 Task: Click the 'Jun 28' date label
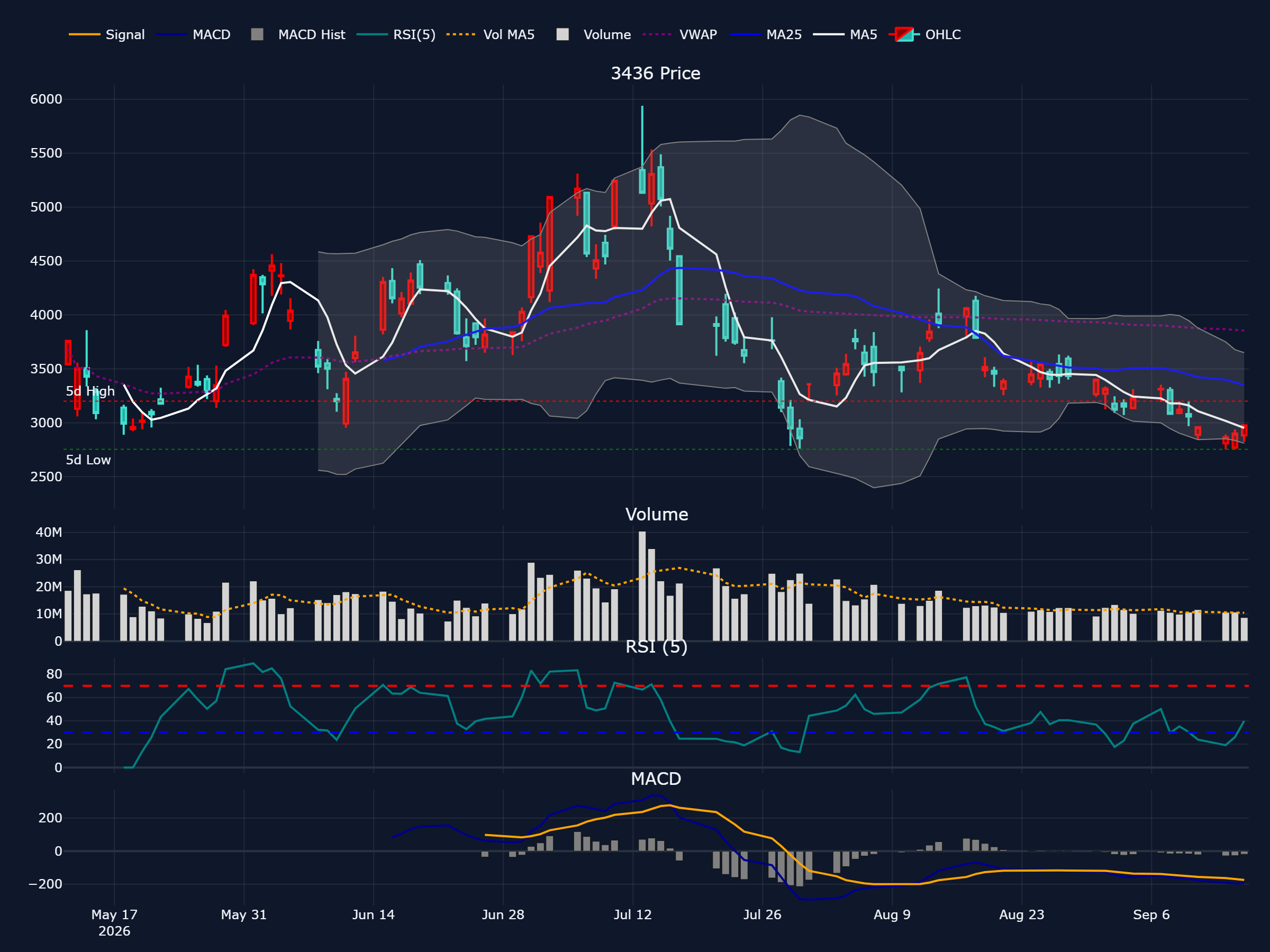tap(503, 914)
